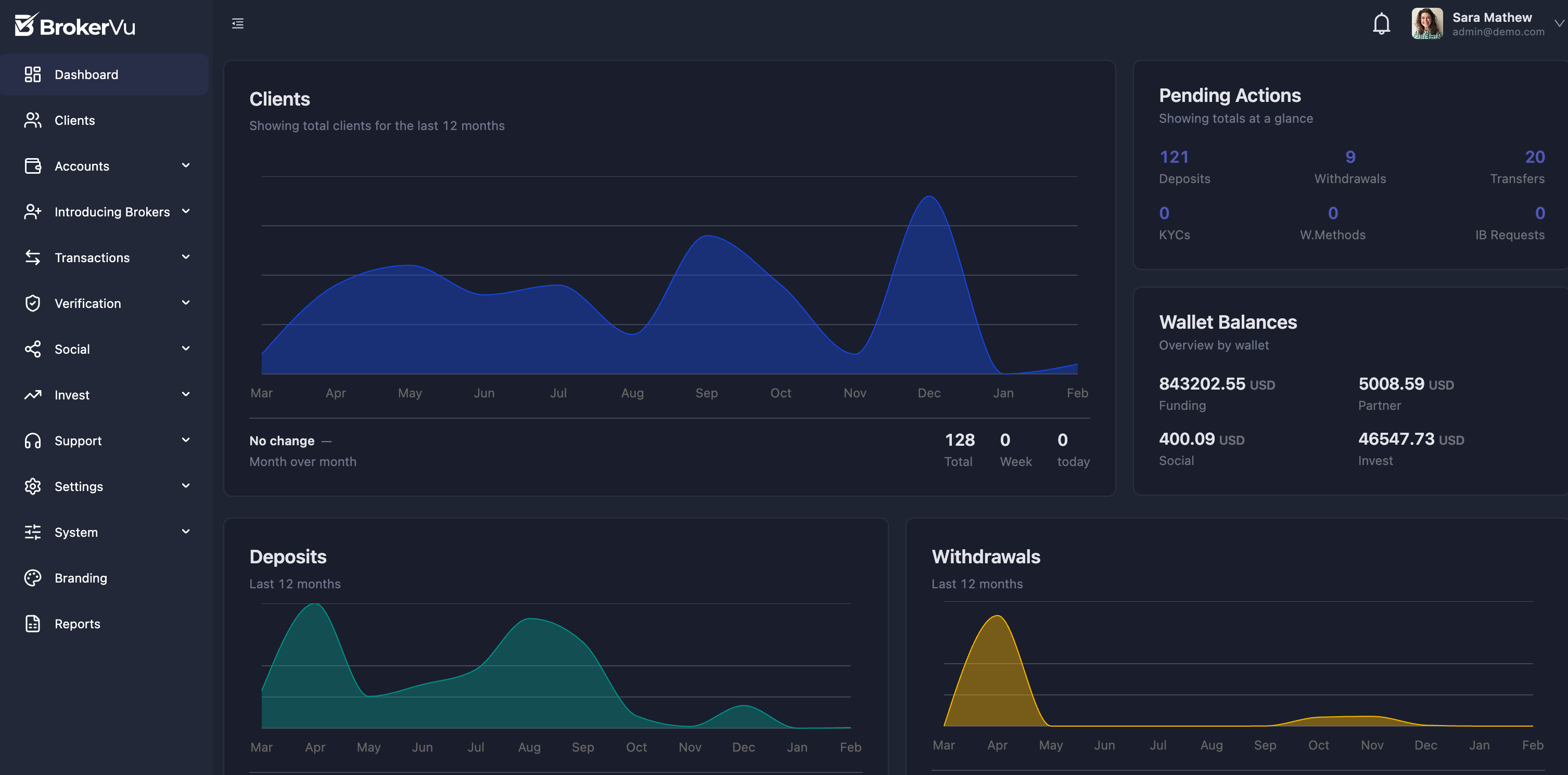The height and width of the screenshot is (775, 1568).
Task: Expand the Settings menu chevron
Action: click(x=186, y=486)
